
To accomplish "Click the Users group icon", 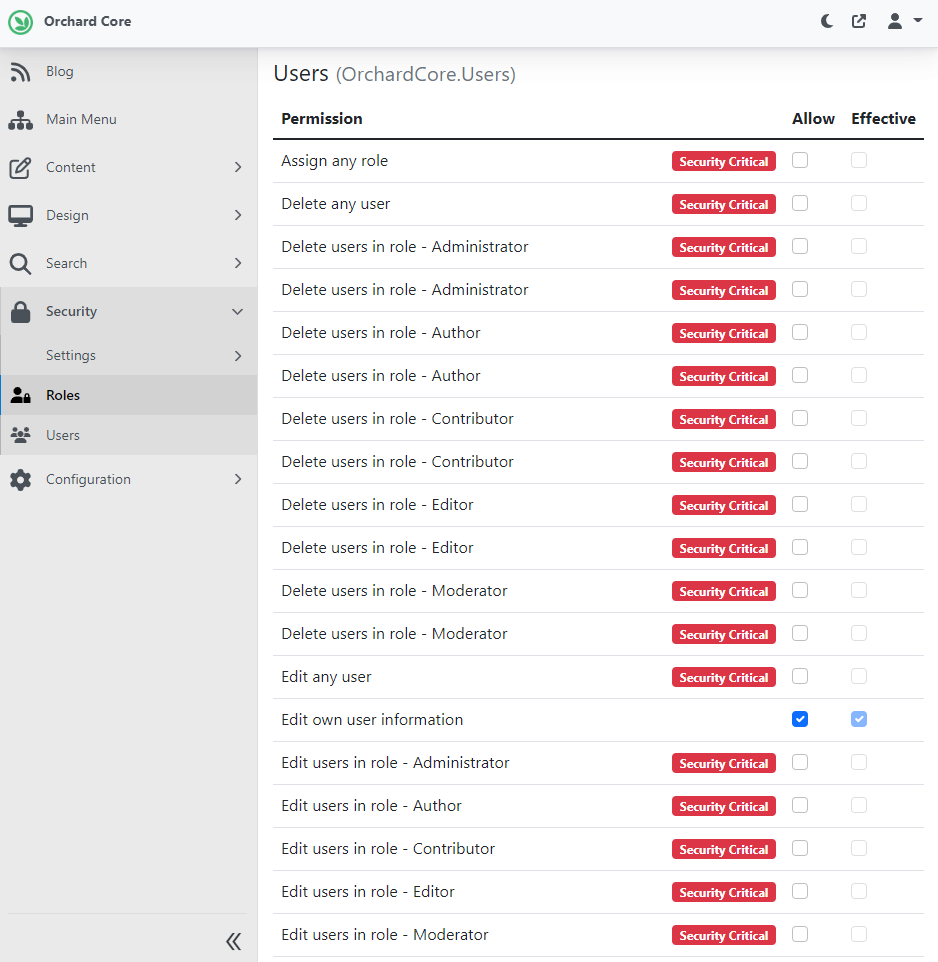I will point(20,435).
